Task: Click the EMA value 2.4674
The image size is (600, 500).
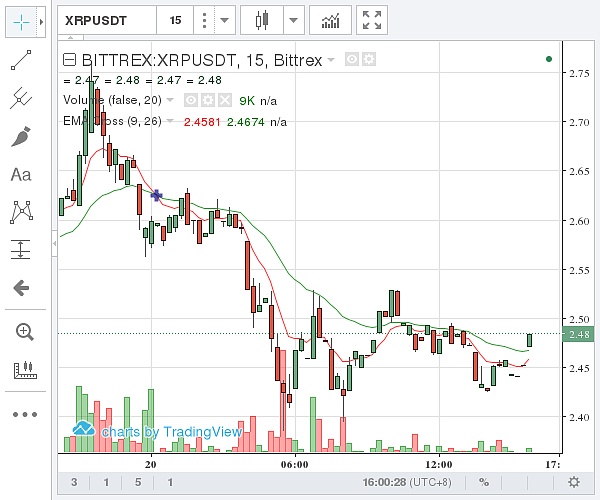Action: tap(246, 122)
